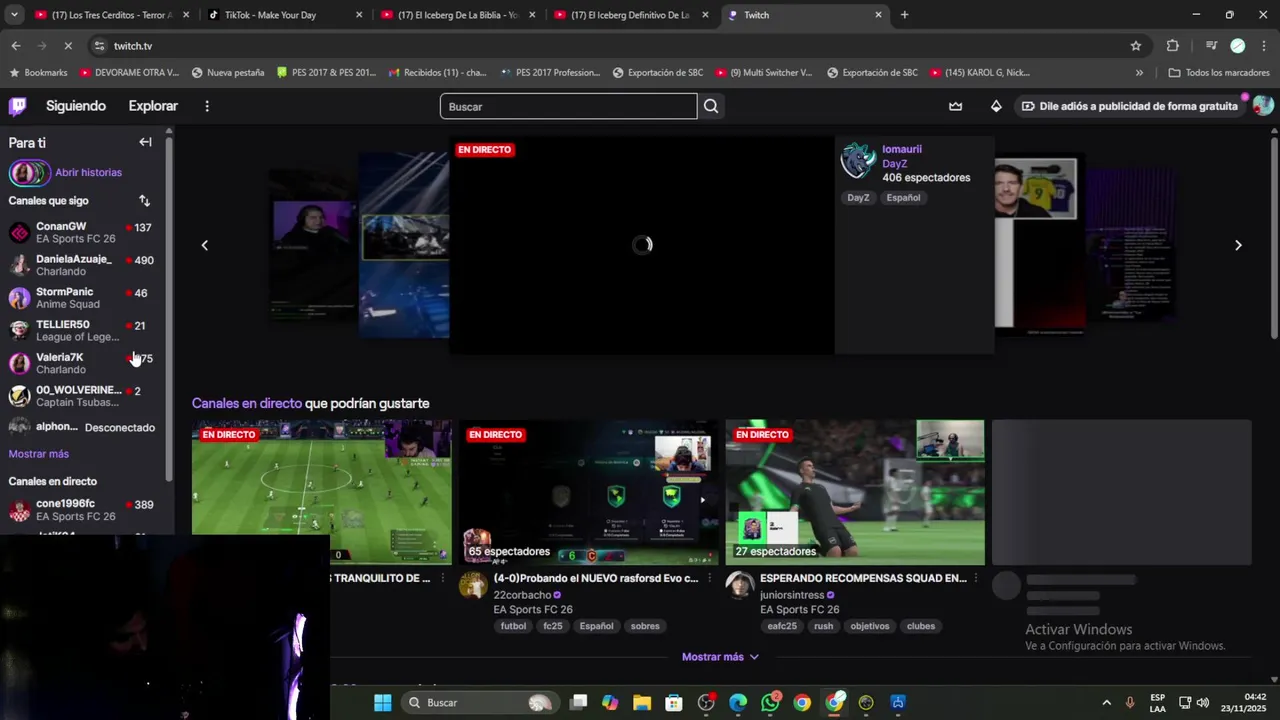Open the Twitch home logo
1280x720 pixels.
[x=18, y=106]
